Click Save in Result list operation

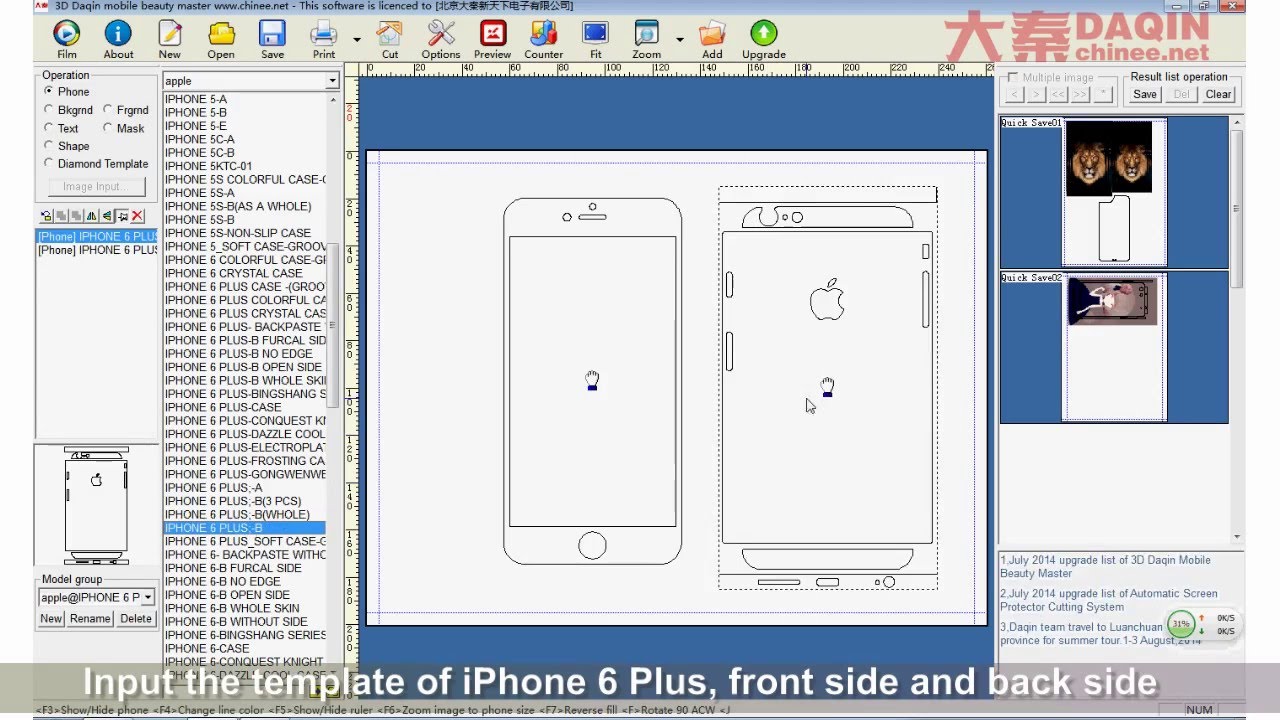point(1145,94)
